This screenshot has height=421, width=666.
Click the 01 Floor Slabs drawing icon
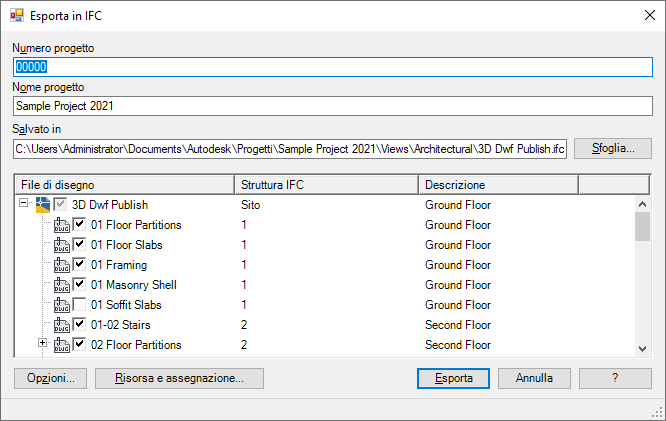tap(61, 245)
